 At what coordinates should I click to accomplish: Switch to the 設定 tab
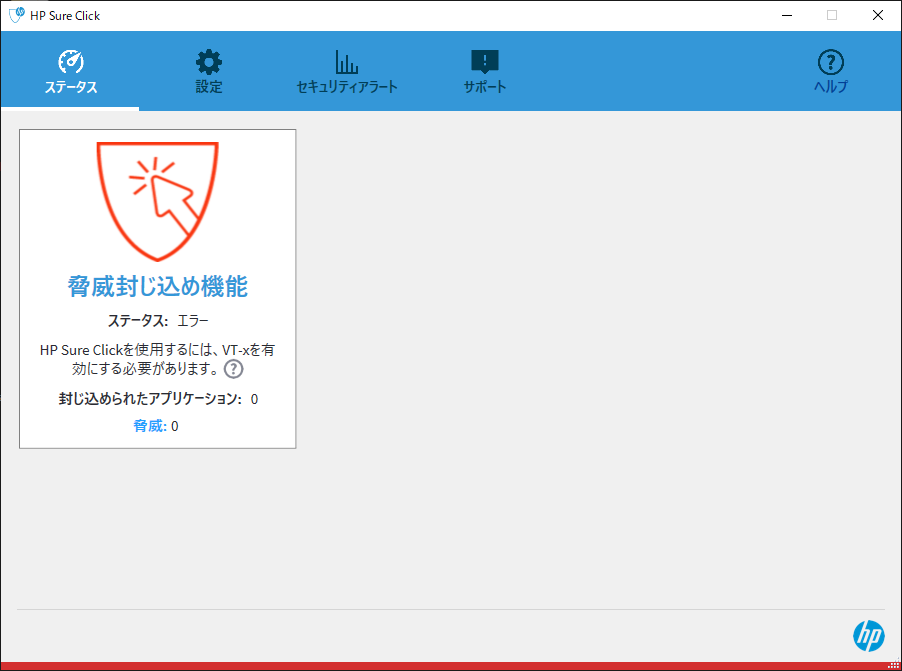point(208,71)
